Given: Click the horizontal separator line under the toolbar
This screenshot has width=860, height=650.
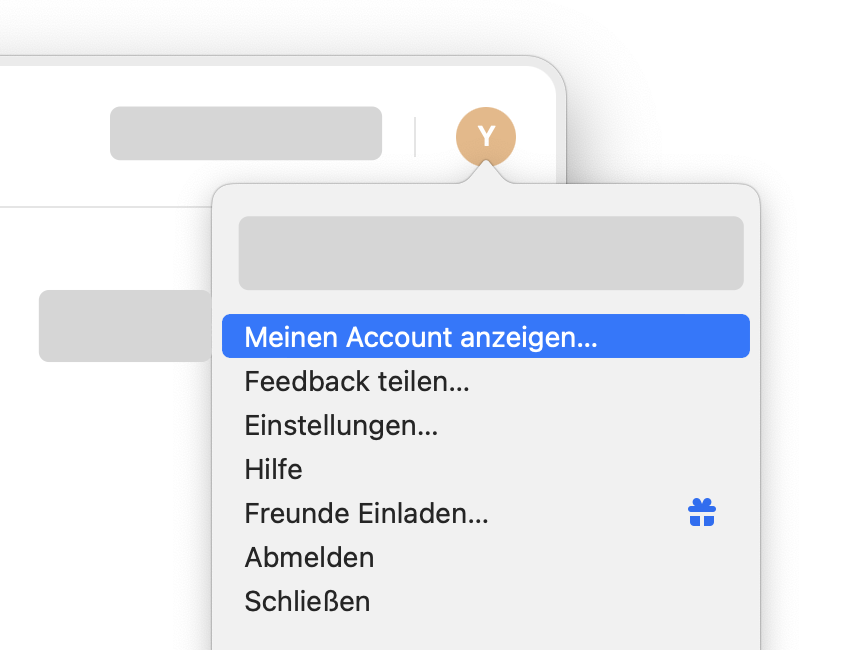Looking at the screenshot, I should 106,207.
